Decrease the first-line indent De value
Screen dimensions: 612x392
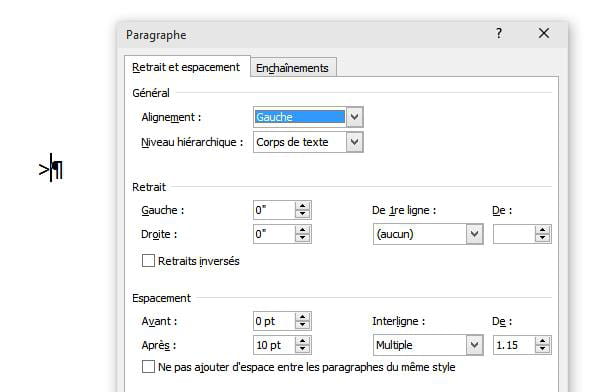[x=543, y=238]
